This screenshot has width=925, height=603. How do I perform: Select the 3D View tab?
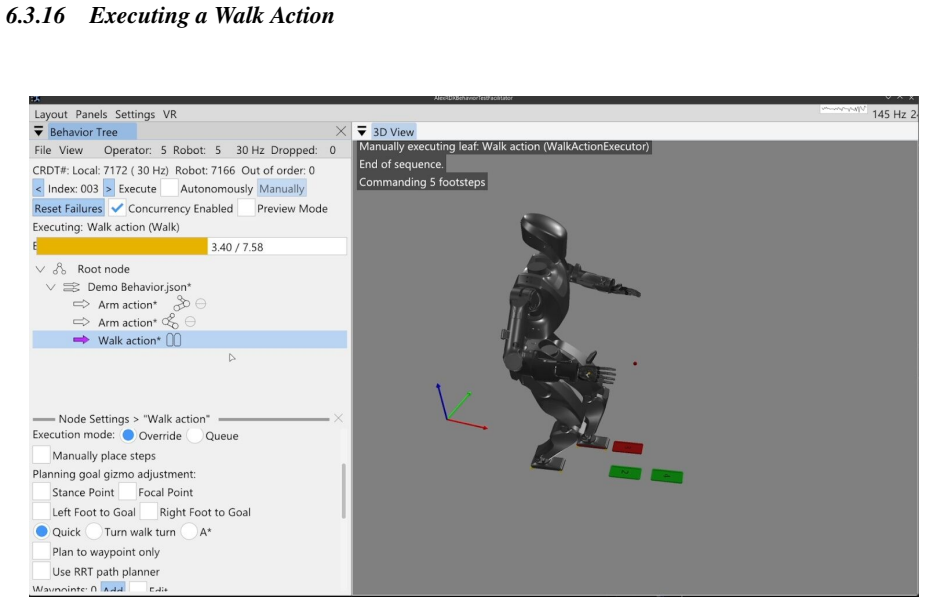tap(393, 132)
